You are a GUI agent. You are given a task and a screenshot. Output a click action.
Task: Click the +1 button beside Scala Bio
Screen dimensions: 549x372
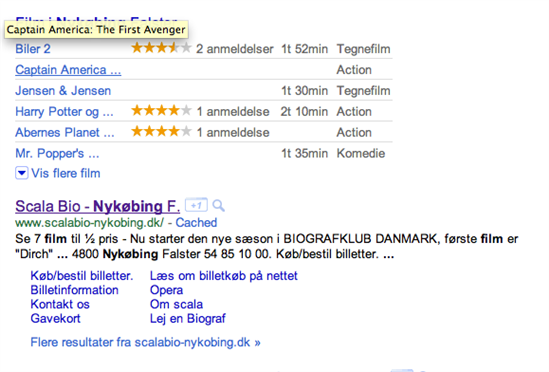coord(196,205)
